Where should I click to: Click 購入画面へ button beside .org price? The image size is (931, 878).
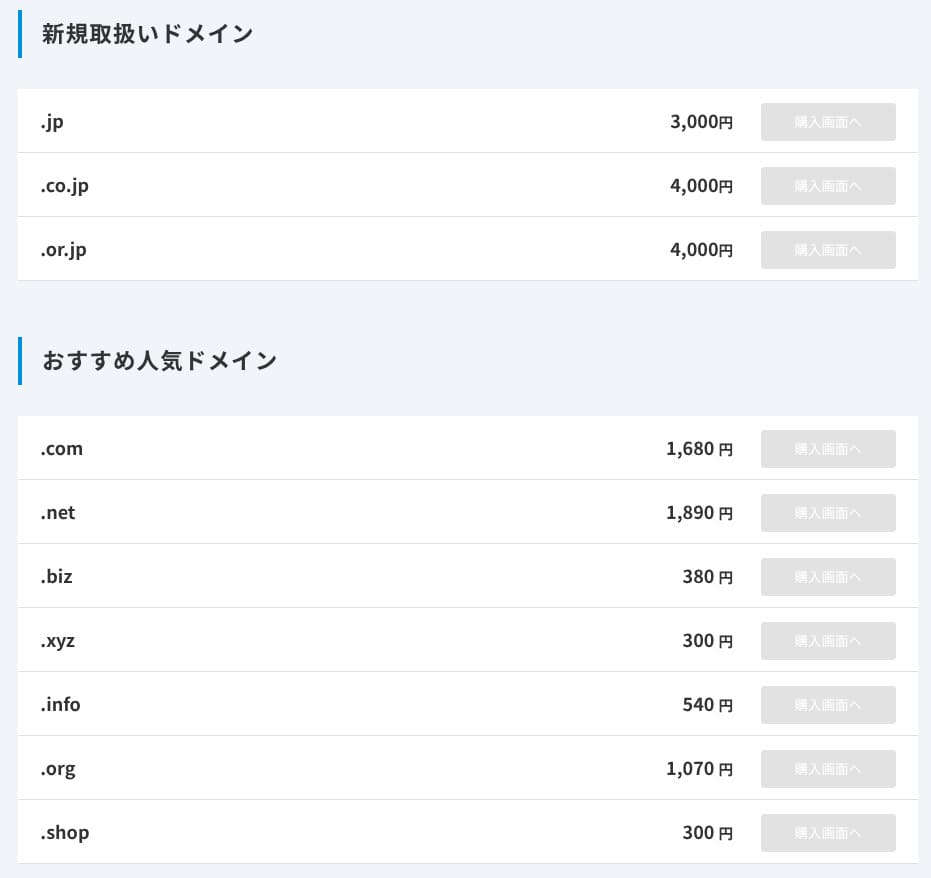[x=827, y=769]
